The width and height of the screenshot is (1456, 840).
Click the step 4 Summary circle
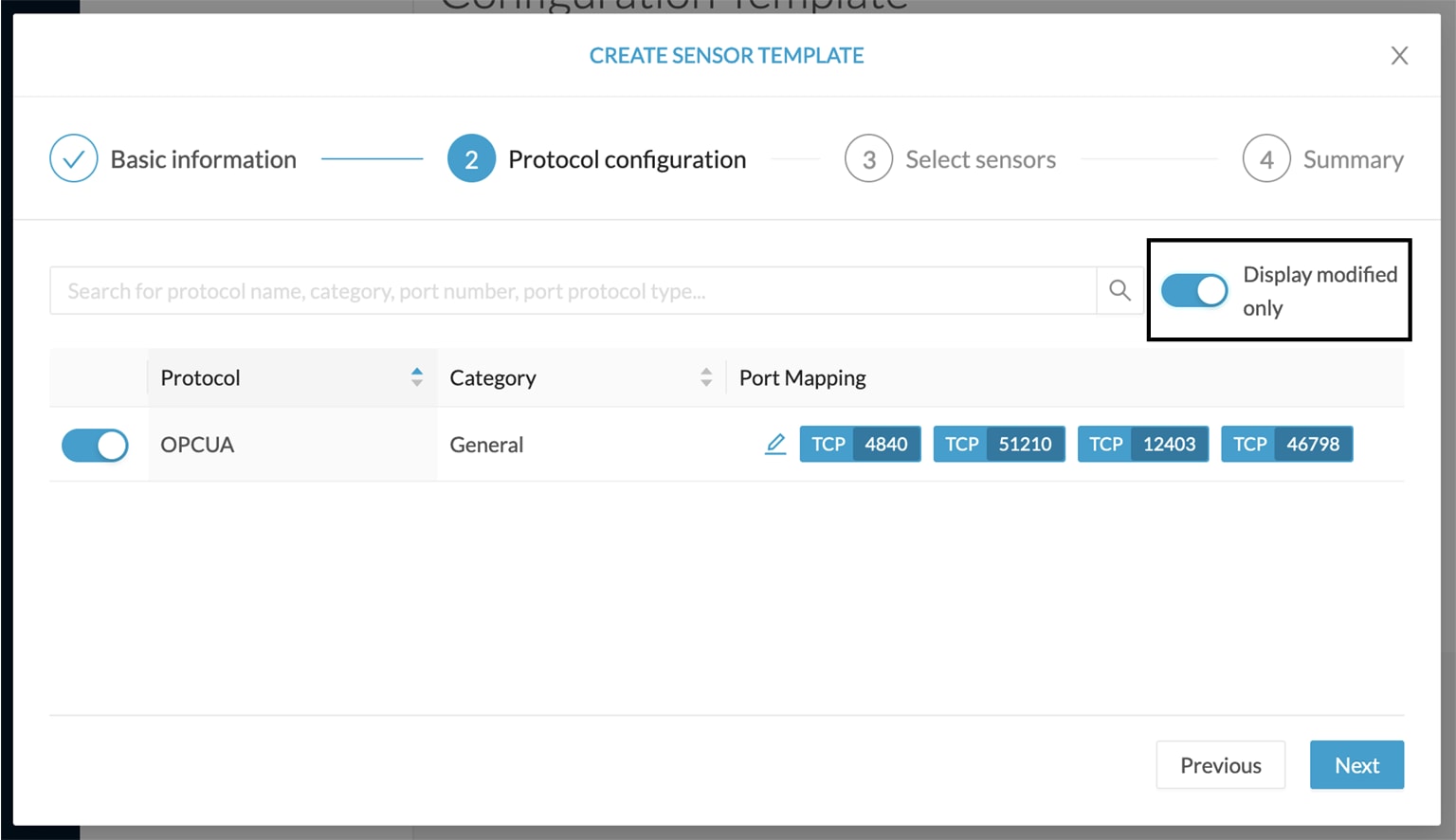click(1266, 159)
